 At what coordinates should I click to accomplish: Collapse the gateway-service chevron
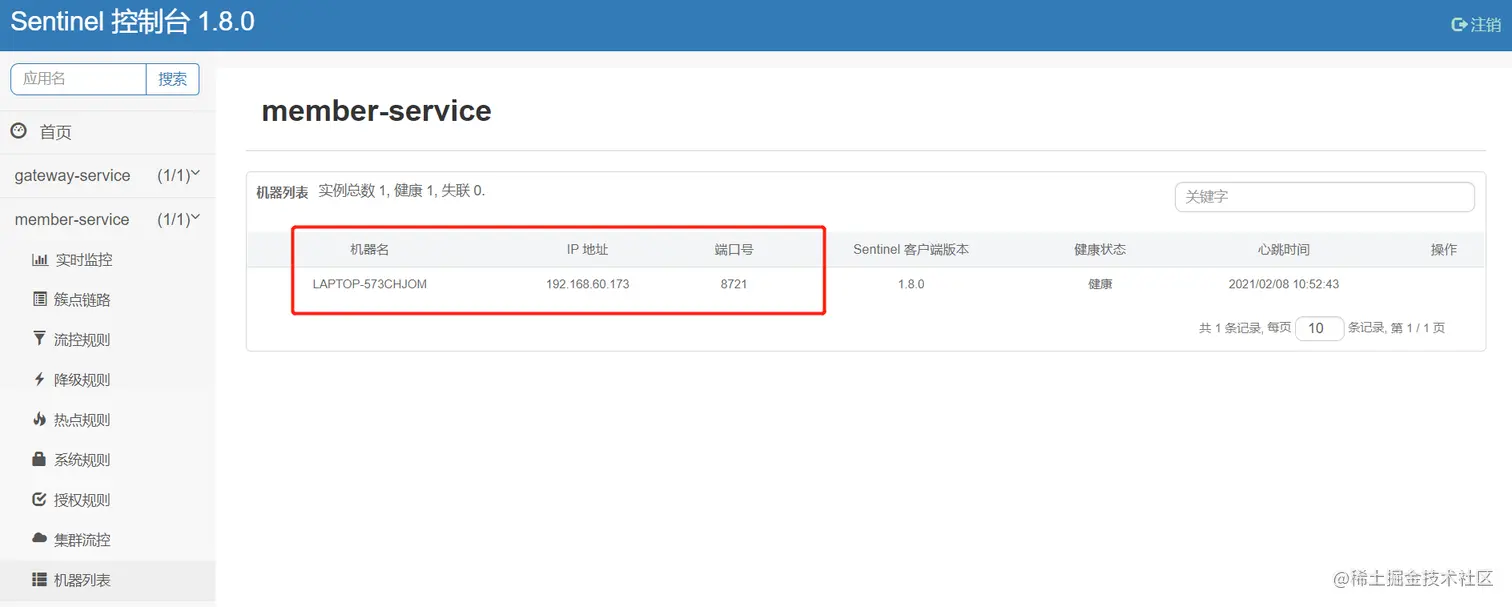coord(196,174)
